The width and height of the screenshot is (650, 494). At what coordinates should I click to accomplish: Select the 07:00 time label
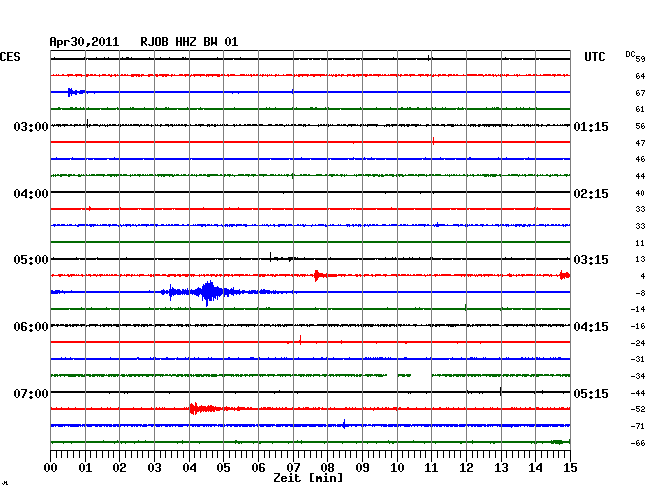(31, 393)
